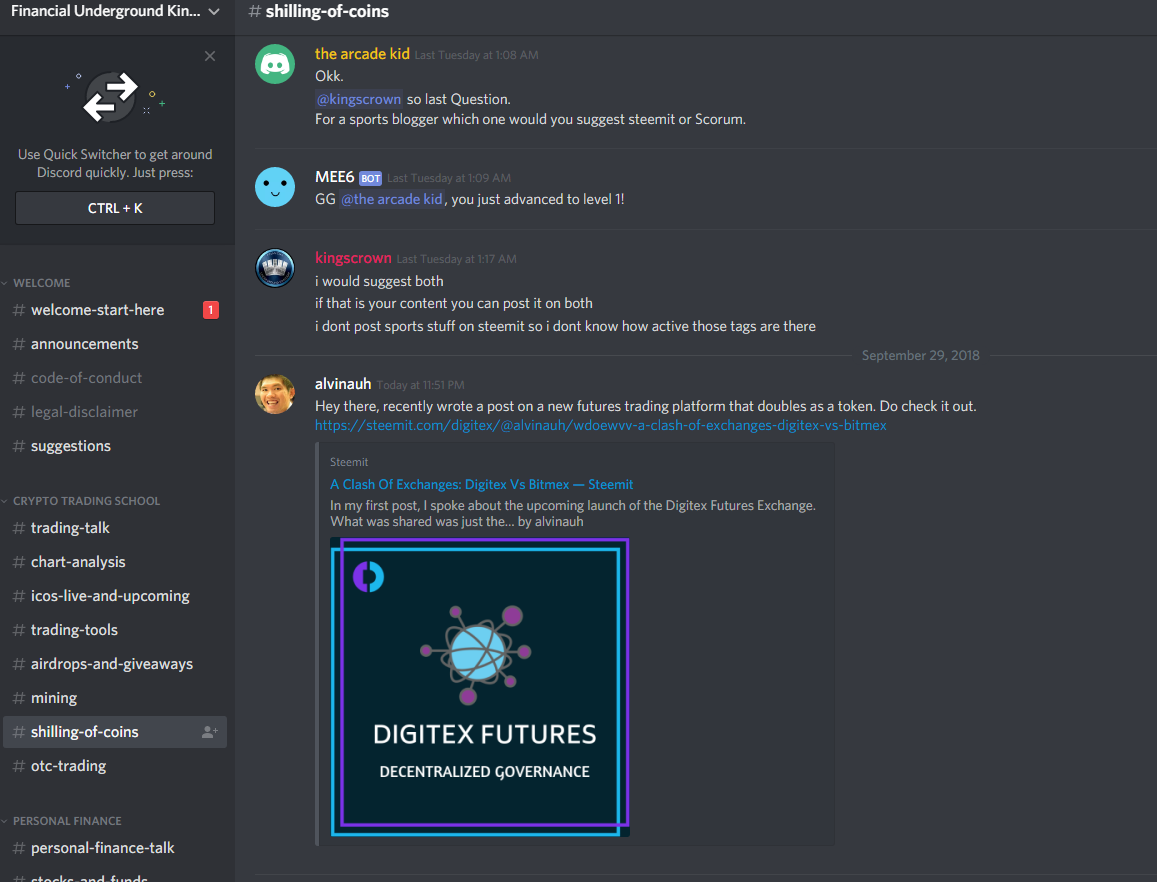Click the Quick Switcher arrows icon
The image size is (1157, 882).
tap(111, 97)
